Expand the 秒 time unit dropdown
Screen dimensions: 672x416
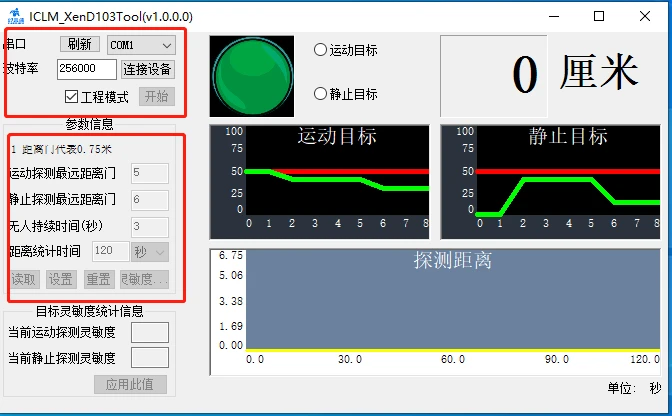tap(150, 252)
